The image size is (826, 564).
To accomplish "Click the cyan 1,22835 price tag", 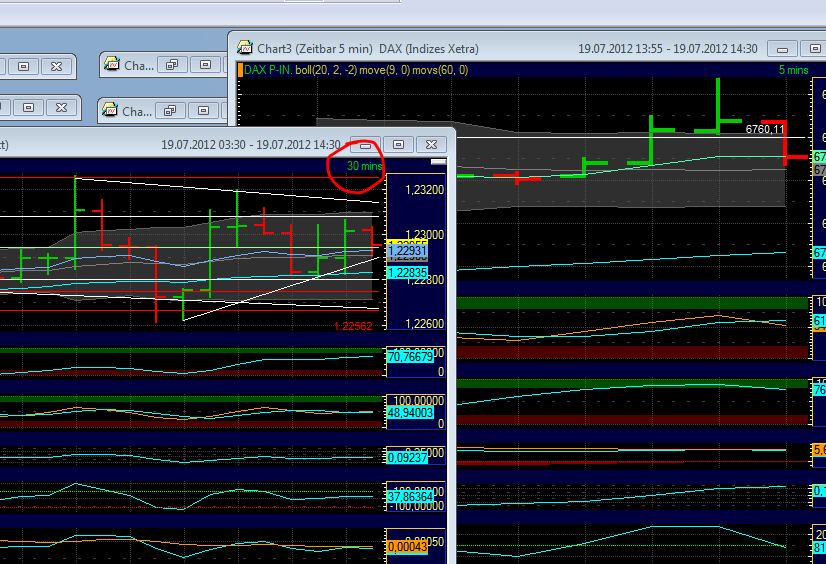I will (407, 272).
